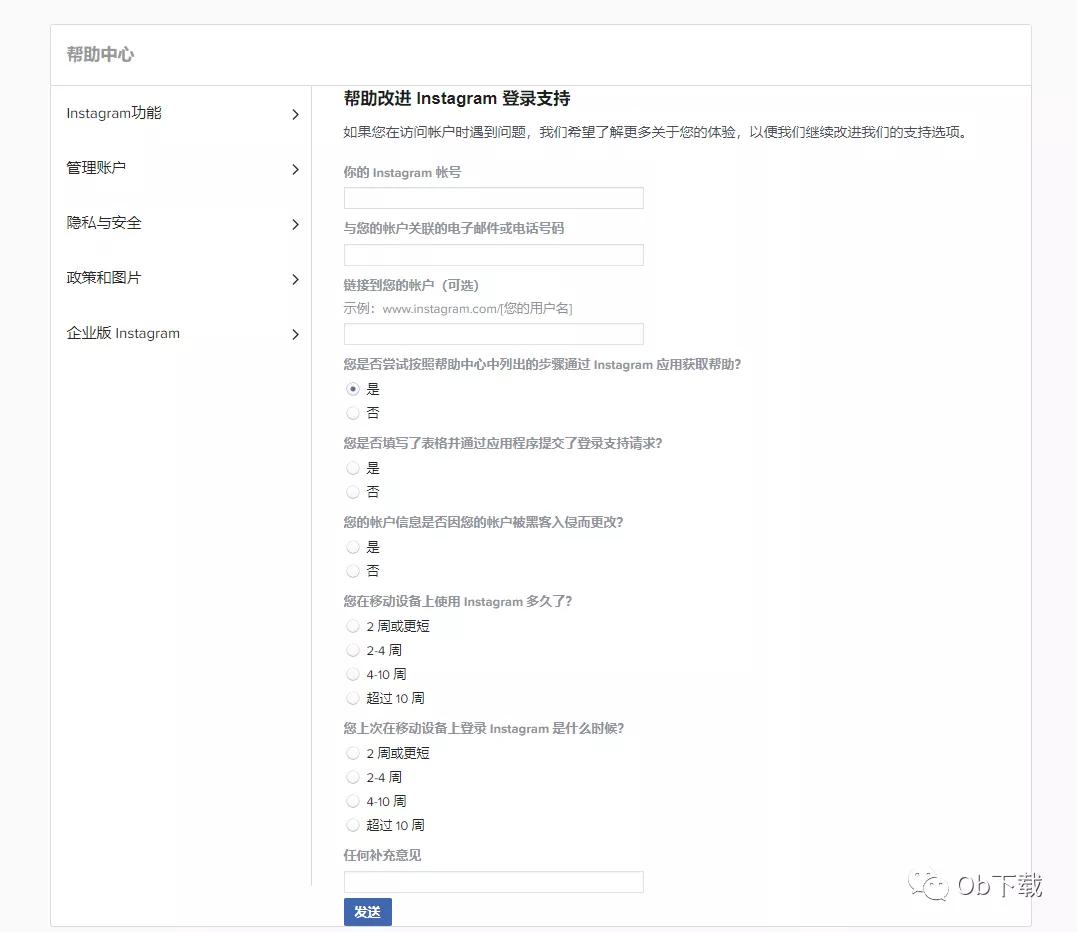Click the Instagram 帐号 input field
The image size is (1077, 932).
click(x=493, y=197)
